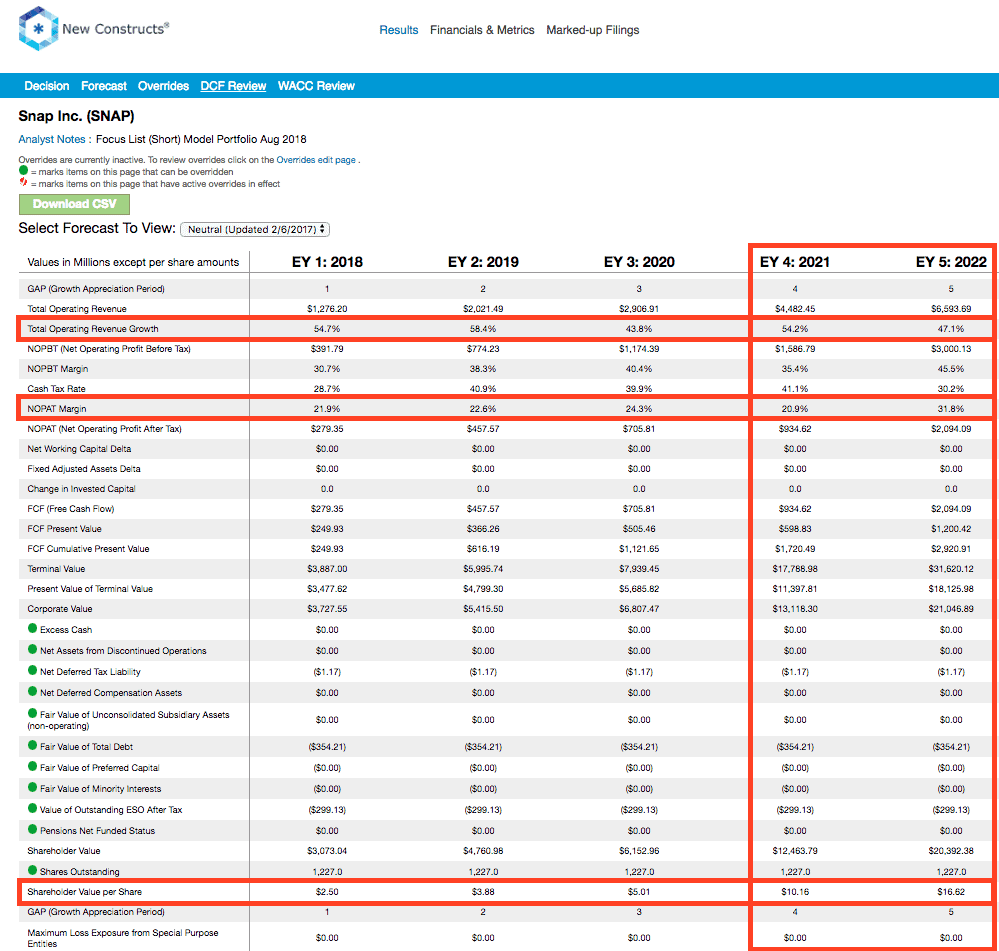Click the NOPAT Margin row label

(x=57, y=409)
